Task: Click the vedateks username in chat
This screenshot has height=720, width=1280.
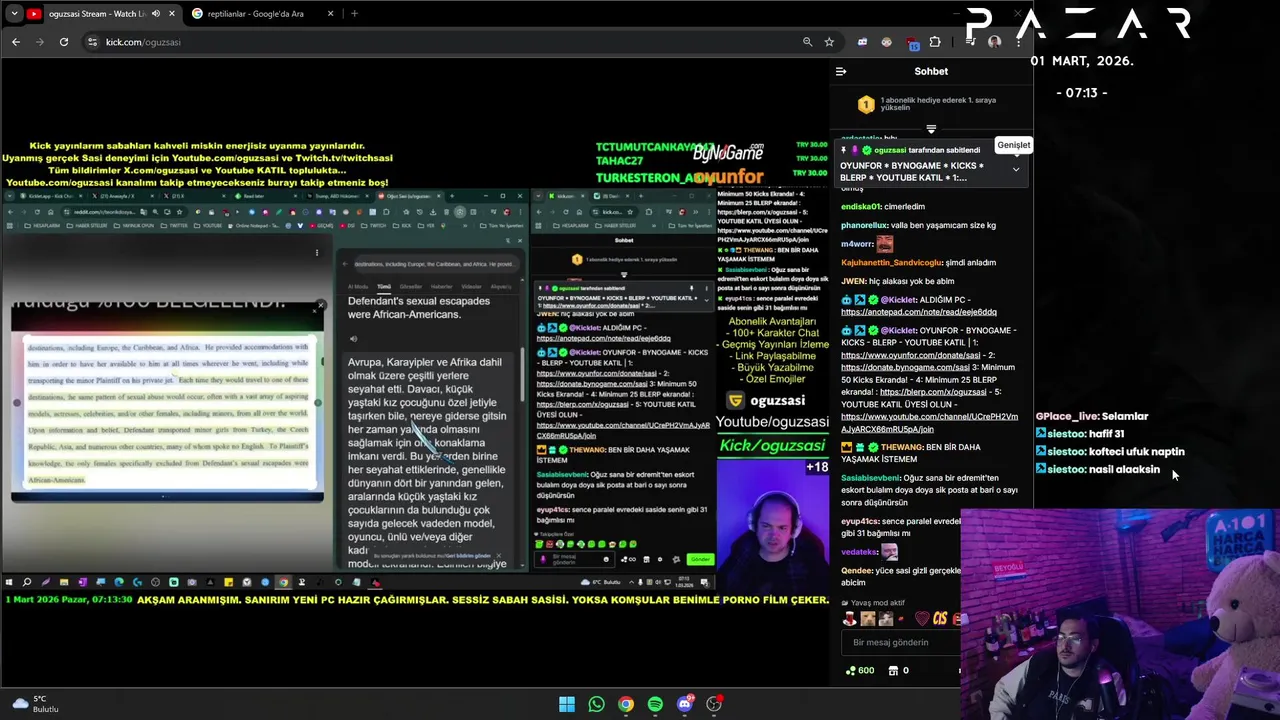Action: point(859,552)
